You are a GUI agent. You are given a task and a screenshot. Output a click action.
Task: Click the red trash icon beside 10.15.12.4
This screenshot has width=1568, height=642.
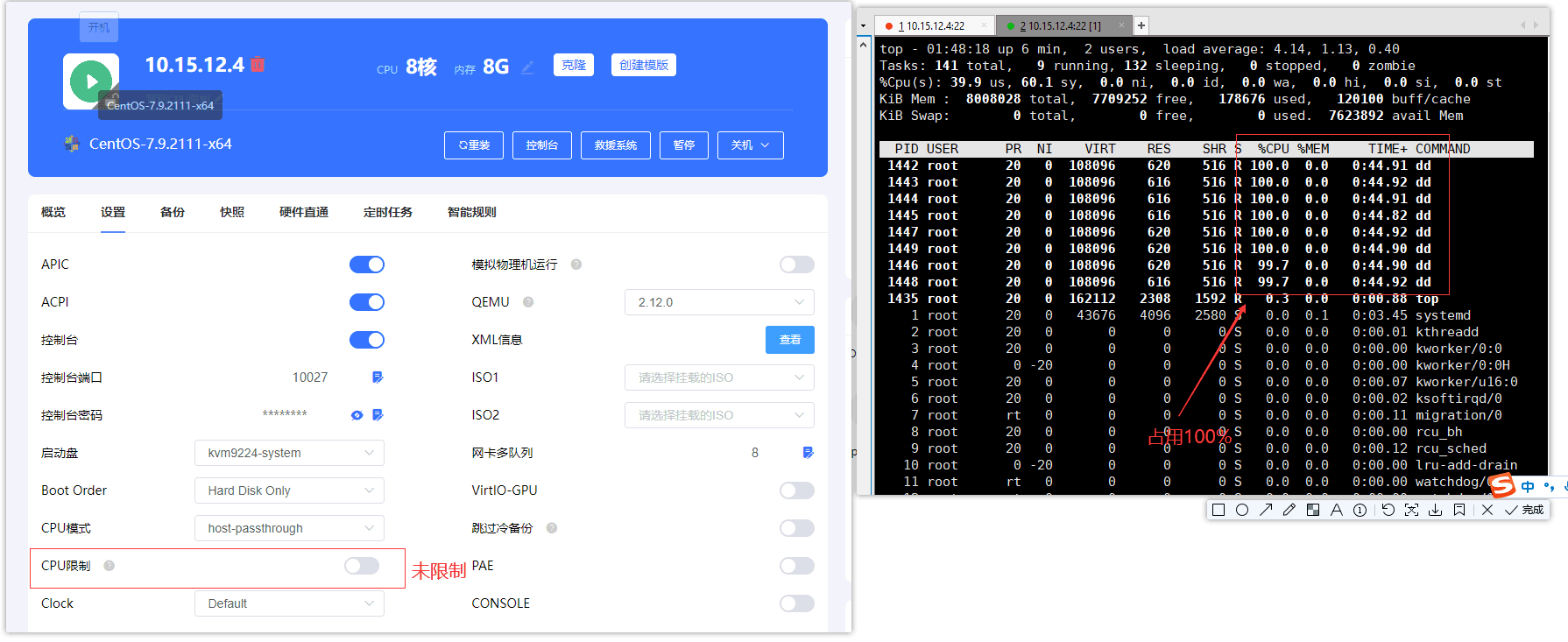point(258,64)
